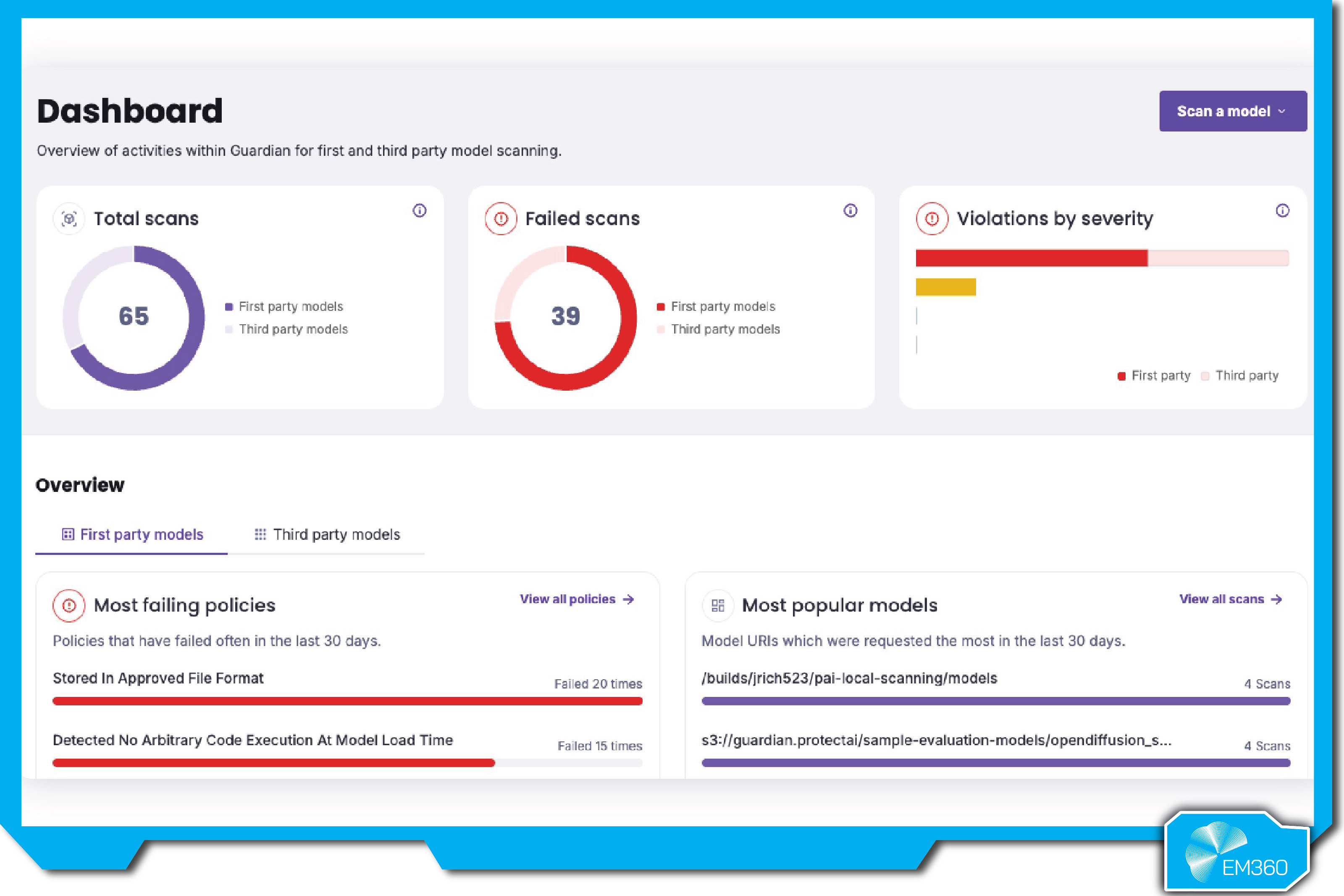Click the Total scans target icon

[68, 218]
